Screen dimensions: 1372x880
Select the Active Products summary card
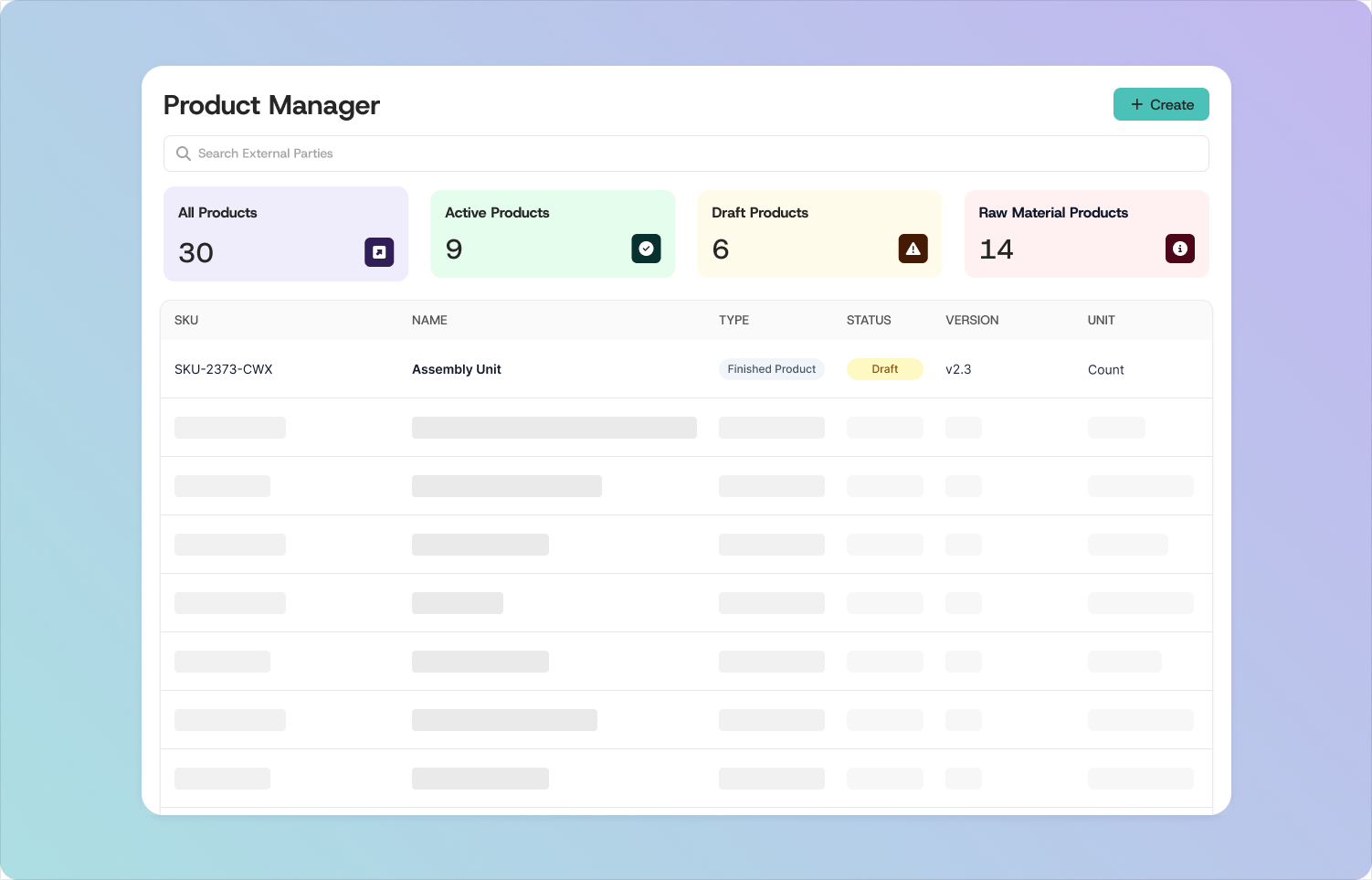553,234
